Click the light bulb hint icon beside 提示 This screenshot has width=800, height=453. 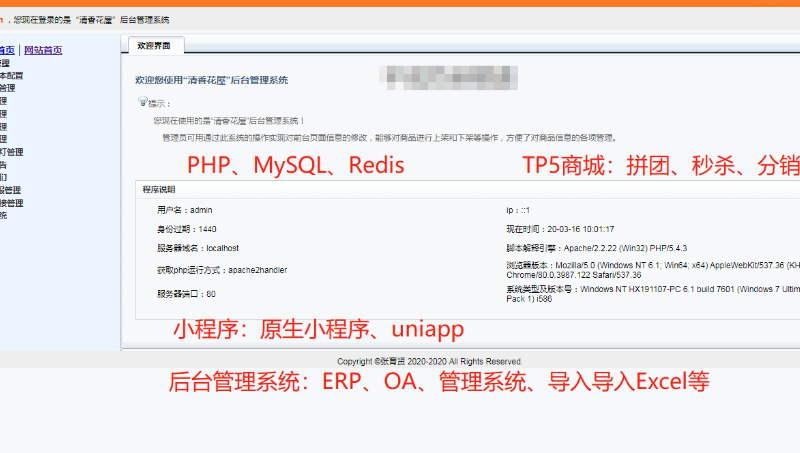pos(143,102)
